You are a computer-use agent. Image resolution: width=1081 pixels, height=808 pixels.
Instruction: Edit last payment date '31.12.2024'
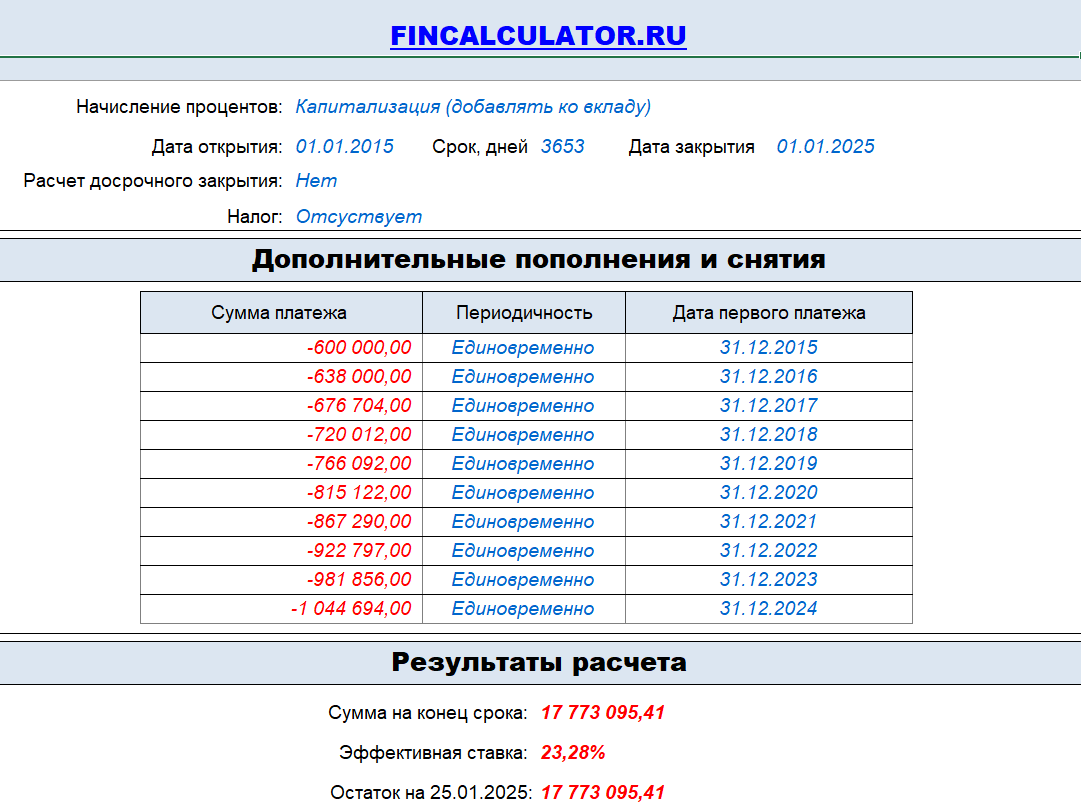click(x=770, y=608)
